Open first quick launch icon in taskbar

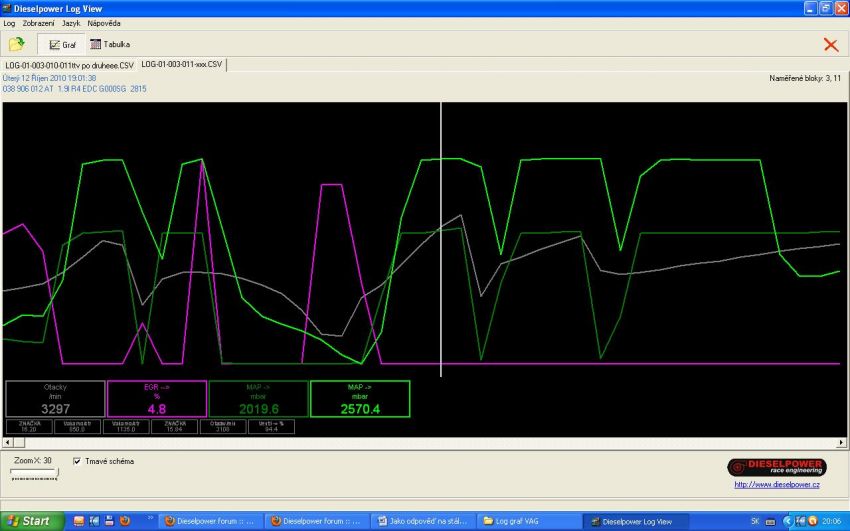pos(79,521)
